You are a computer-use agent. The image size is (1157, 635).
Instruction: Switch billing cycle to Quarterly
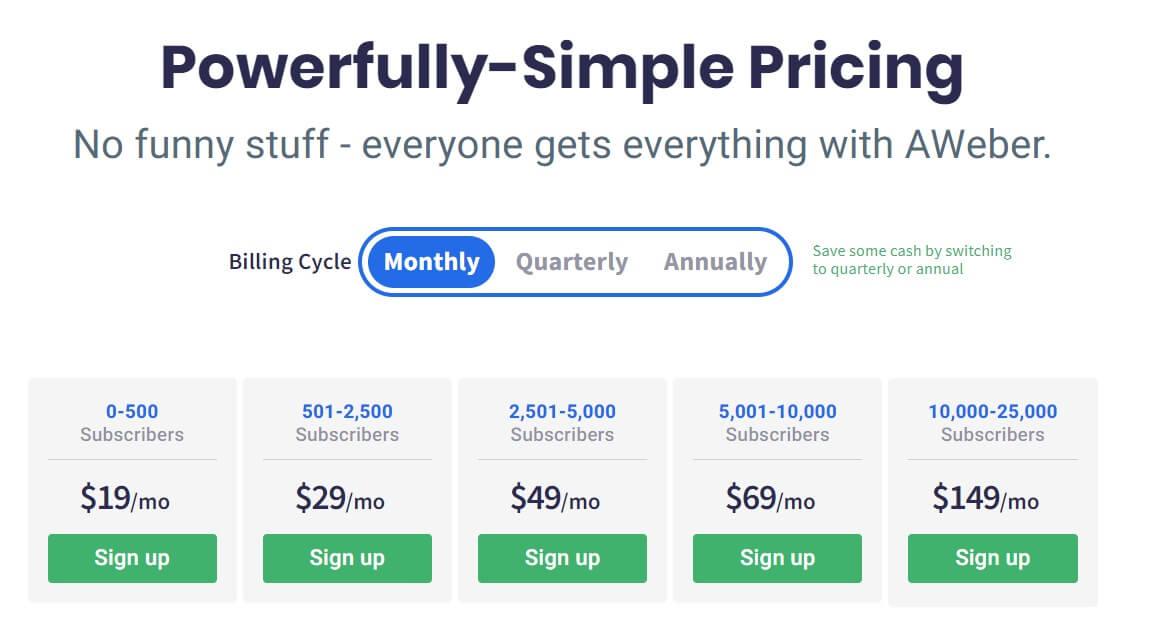pos(572,262)
